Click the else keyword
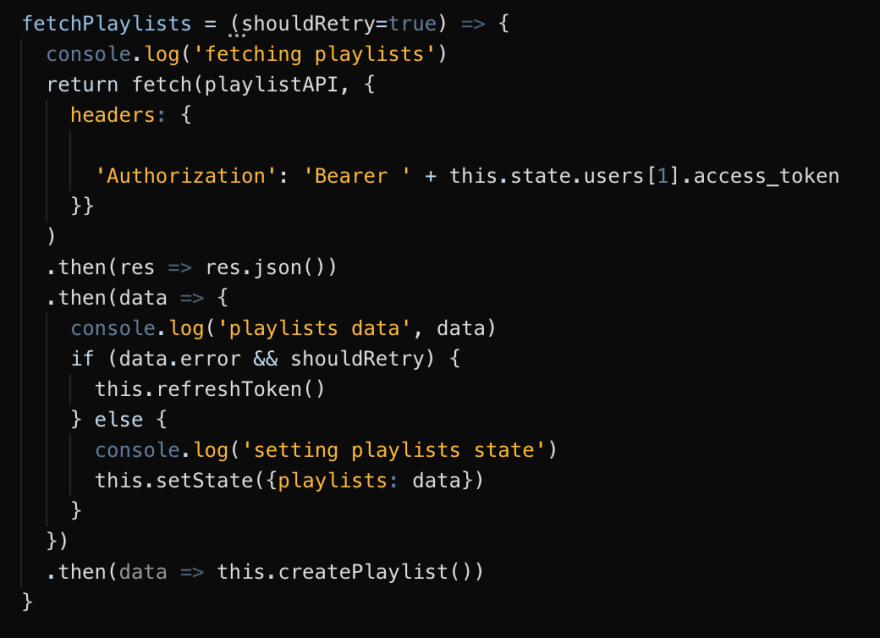The width and height of the screenshot is (880, 638). (118, 420)
